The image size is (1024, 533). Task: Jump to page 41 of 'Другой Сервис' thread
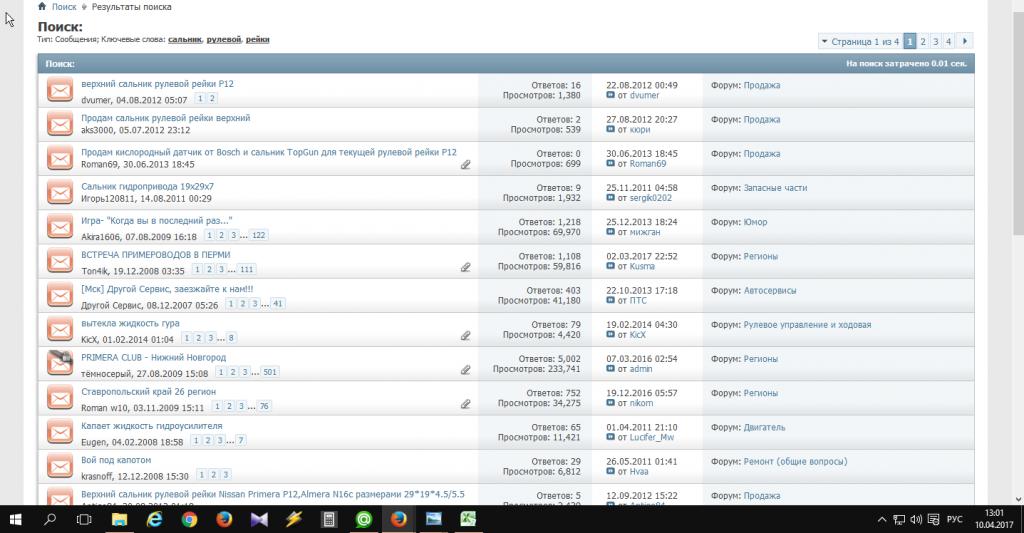(x=278, y=304)
